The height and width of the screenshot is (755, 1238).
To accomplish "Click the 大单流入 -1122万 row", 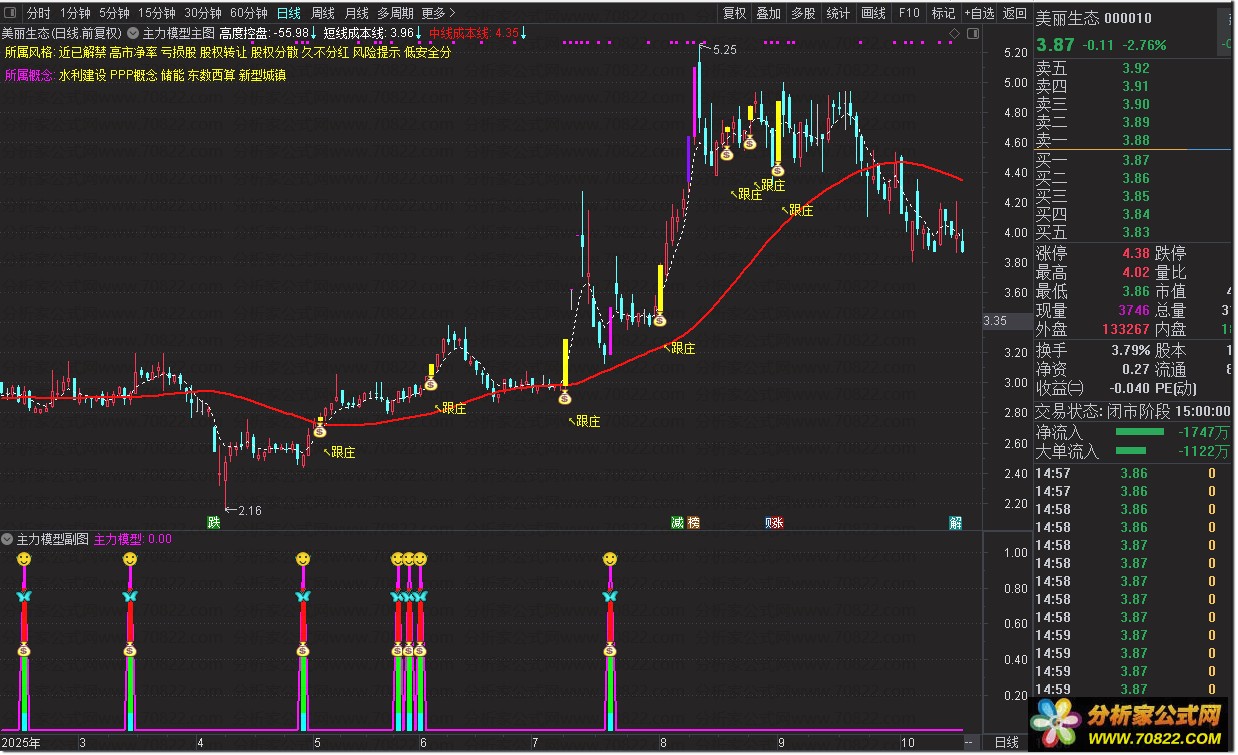I will point(1132,451).
